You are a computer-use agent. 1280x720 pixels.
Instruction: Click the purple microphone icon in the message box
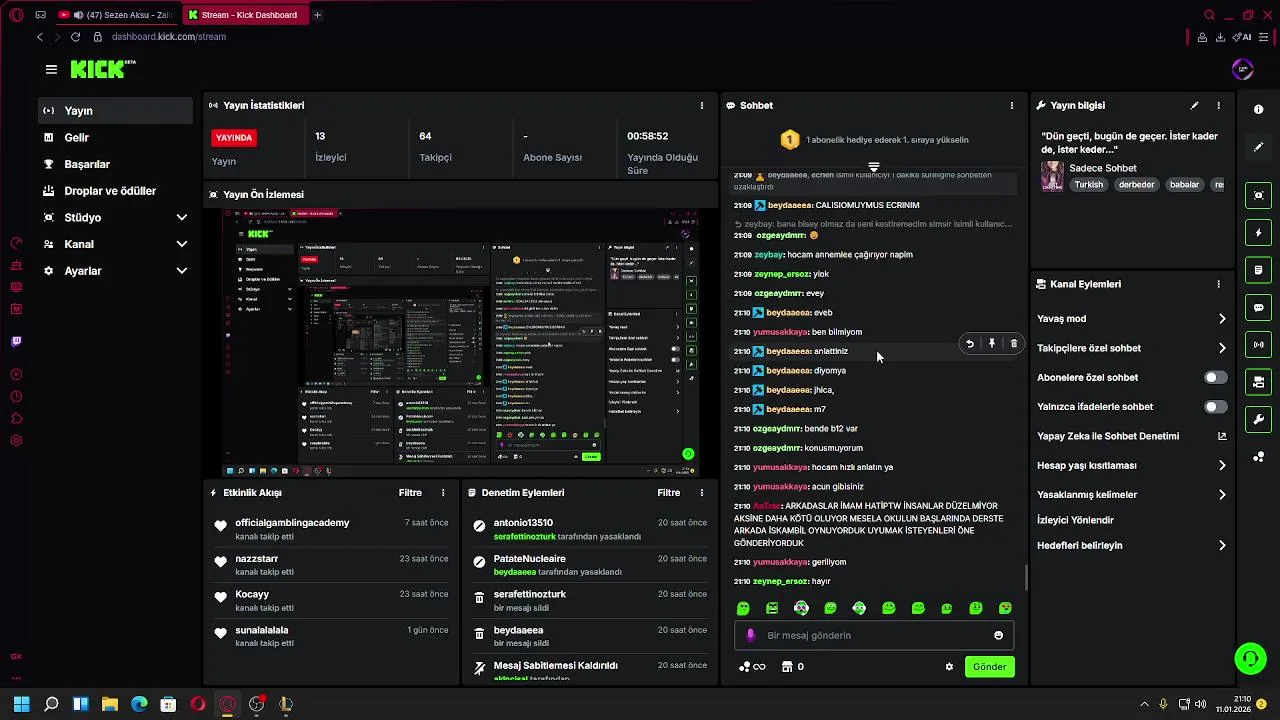(x=751, y=635)
